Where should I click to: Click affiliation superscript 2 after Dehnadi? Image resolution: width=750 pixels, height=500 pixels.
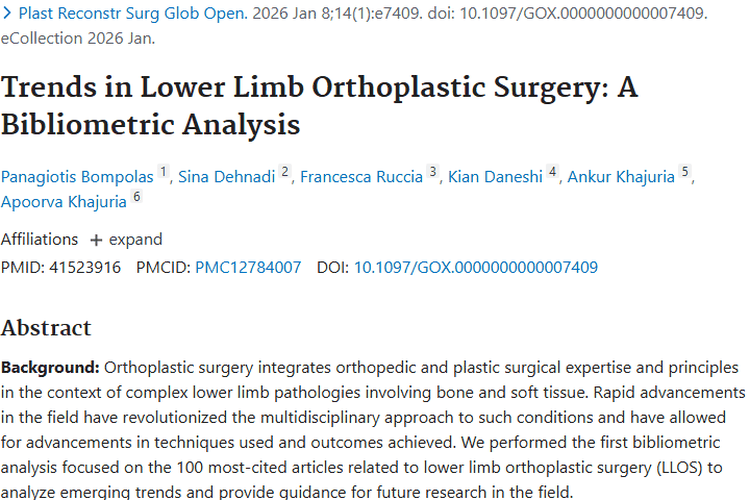[285, 172]
